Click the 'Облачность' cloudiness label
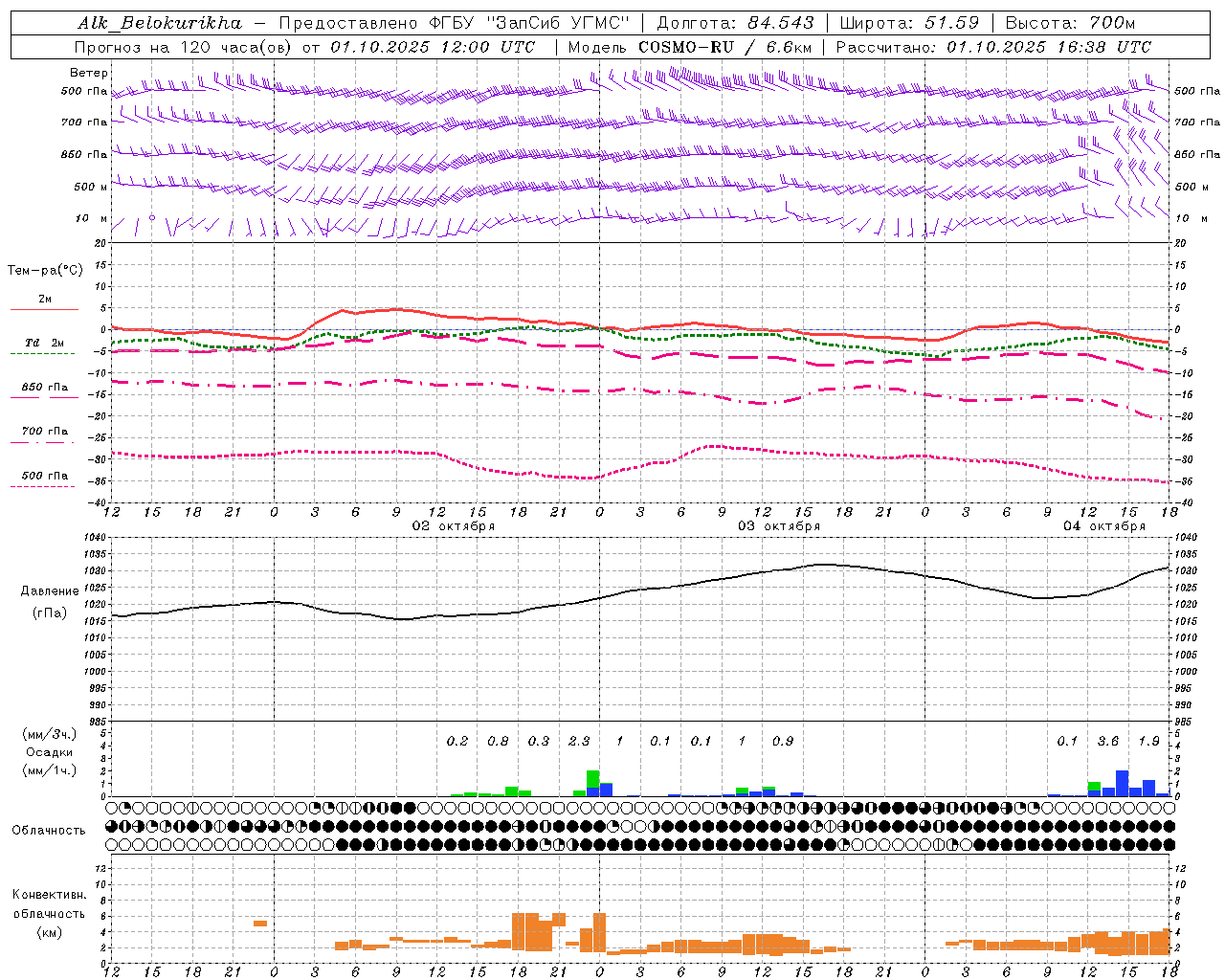Screen dimensions: 1225x980 (49, 830)
